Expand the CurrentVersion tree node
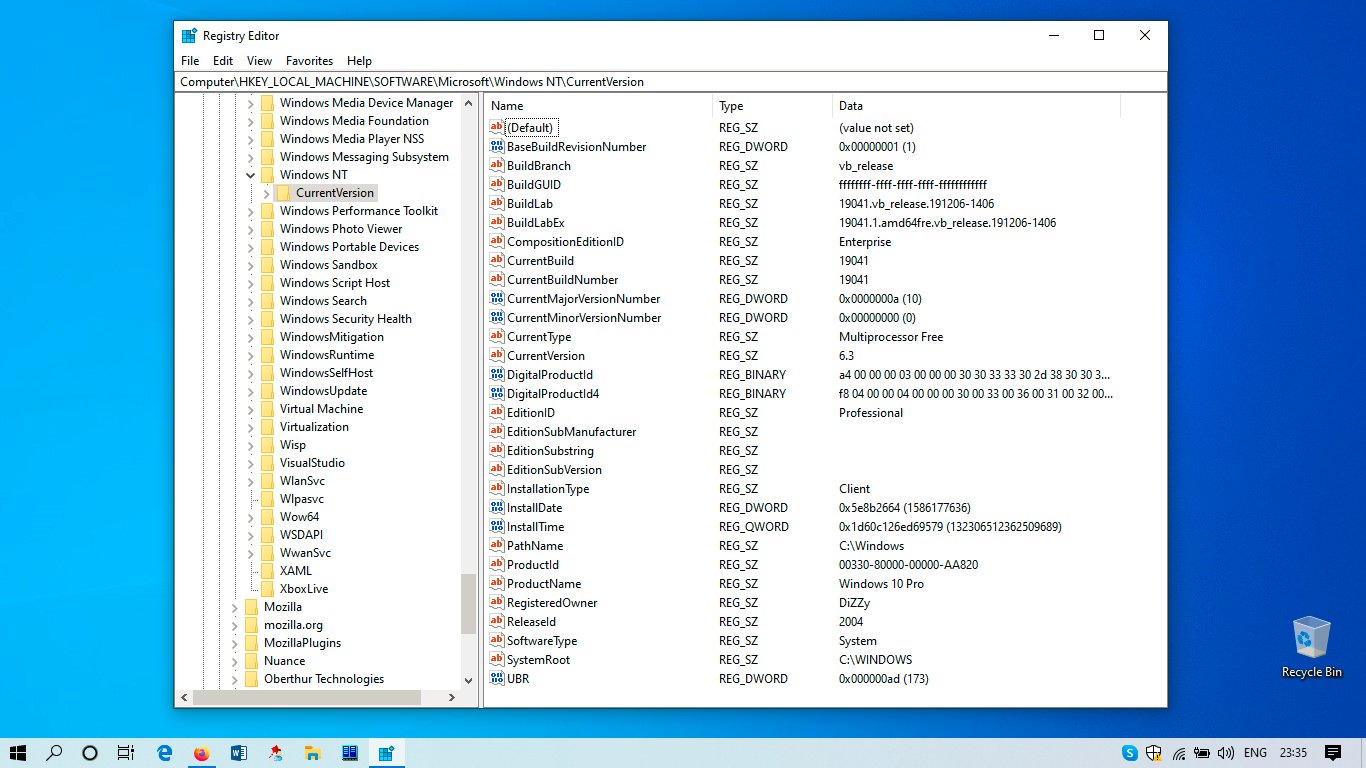The height and width of the screenshot is (768, 1366). pos(266,193)
